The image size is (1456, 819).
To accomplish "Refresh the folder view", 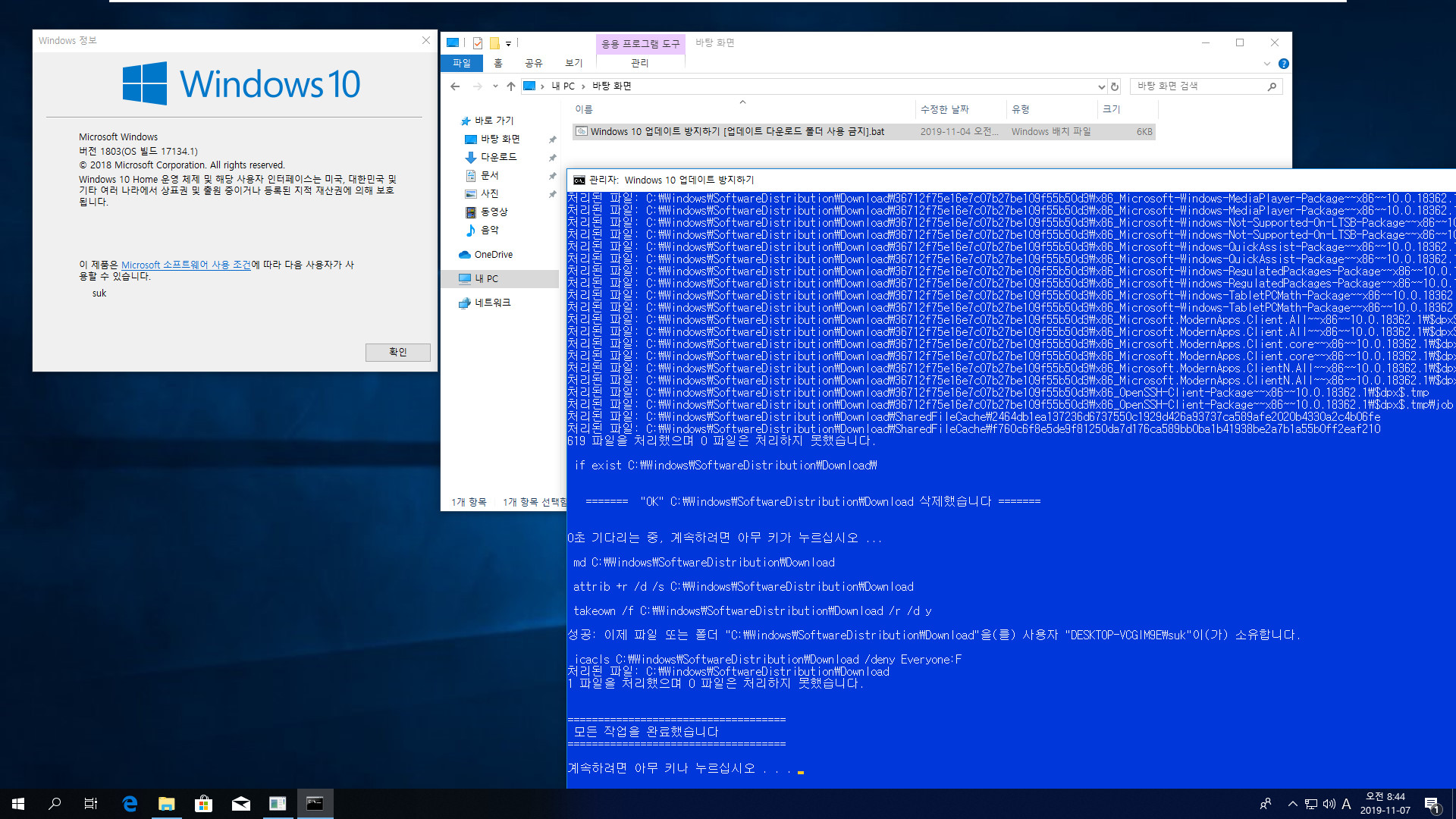I will pyautogui.click(x=1115, y=86).
